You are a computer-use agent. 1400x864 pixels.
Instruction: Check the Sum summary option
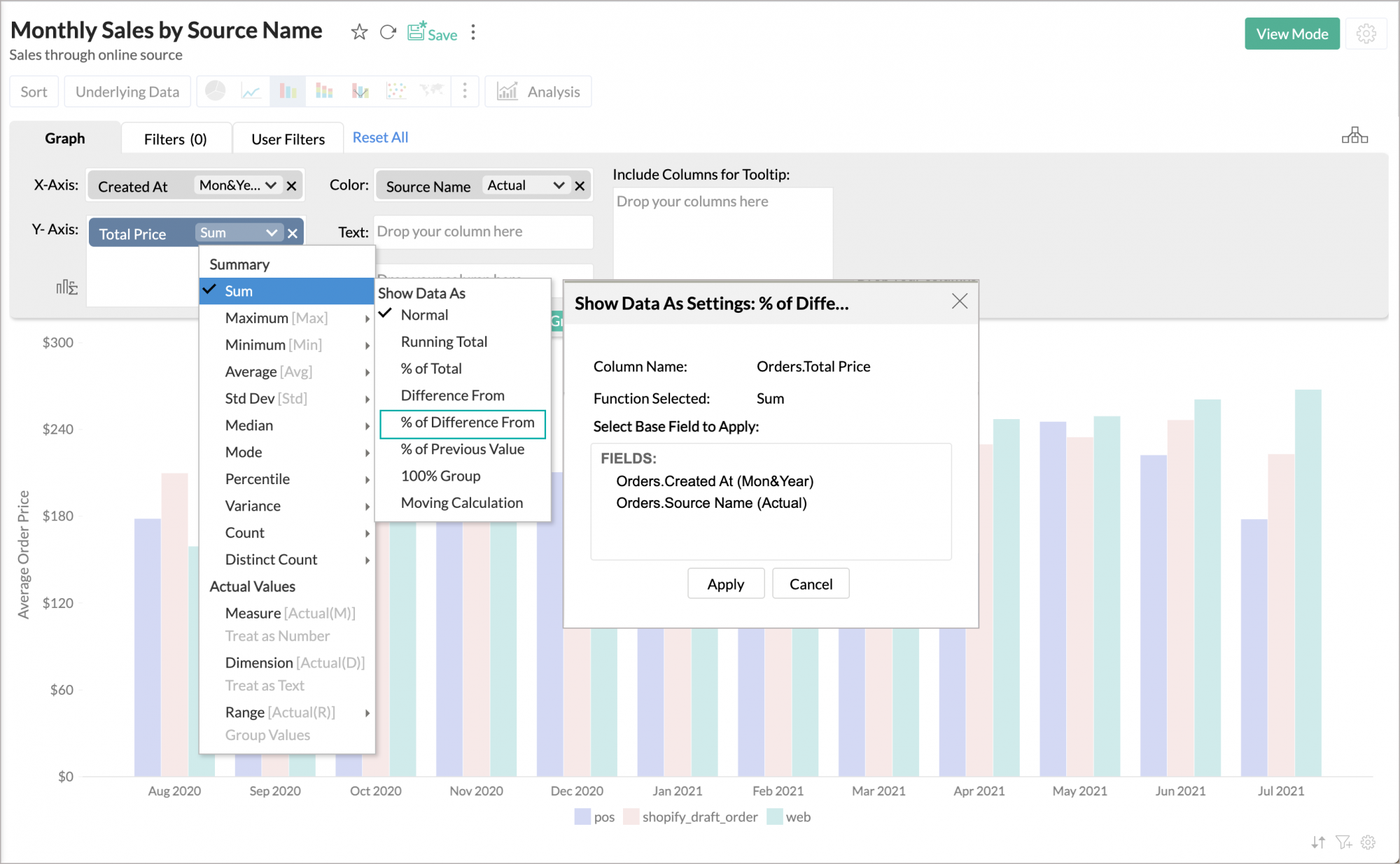click(238, 291)
